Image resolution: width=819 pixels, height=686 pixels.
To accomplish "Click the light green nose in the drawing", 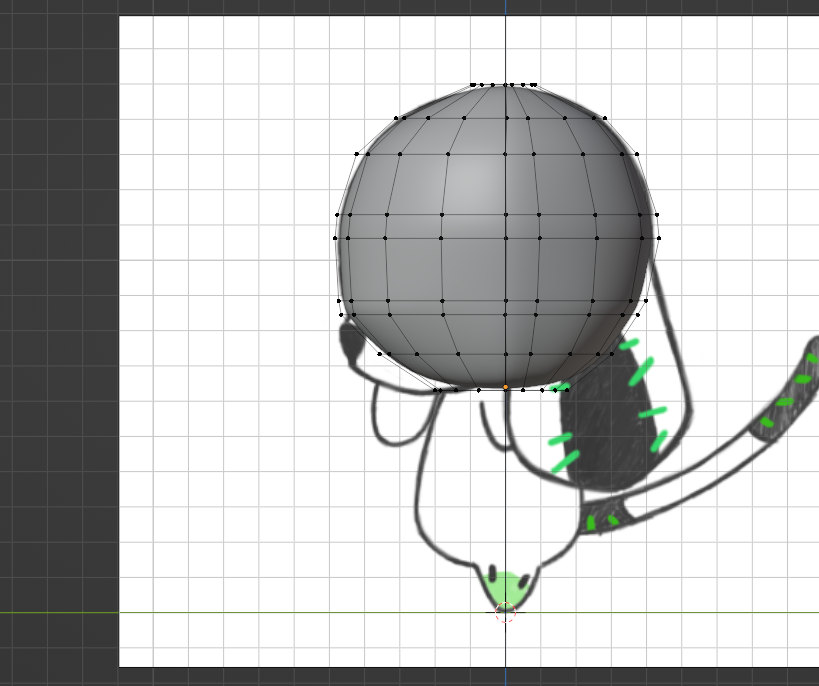I will click(x=507, y=587).
